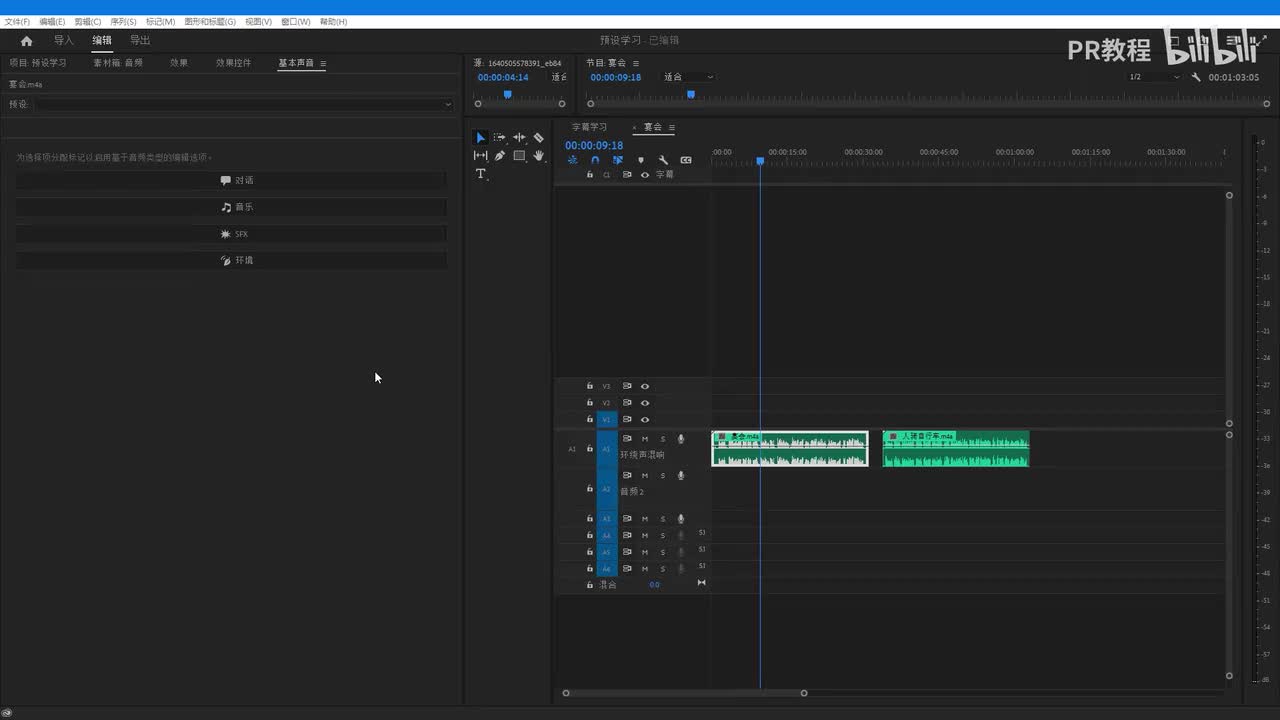Toggle timeline snapping magnet

coord(595,160)
